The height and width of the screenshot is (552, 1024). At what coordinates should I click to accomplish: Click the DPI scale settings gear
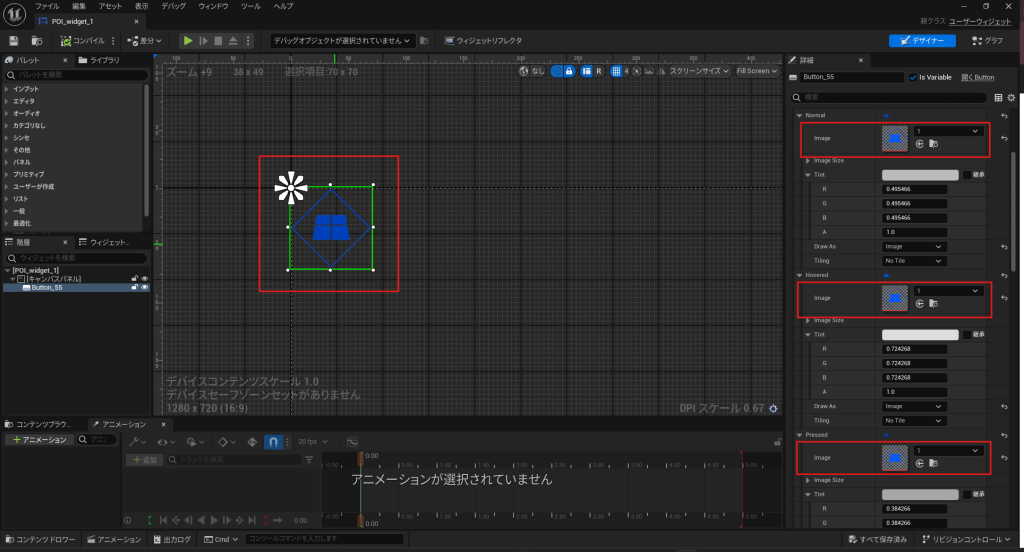click(772, 408)
